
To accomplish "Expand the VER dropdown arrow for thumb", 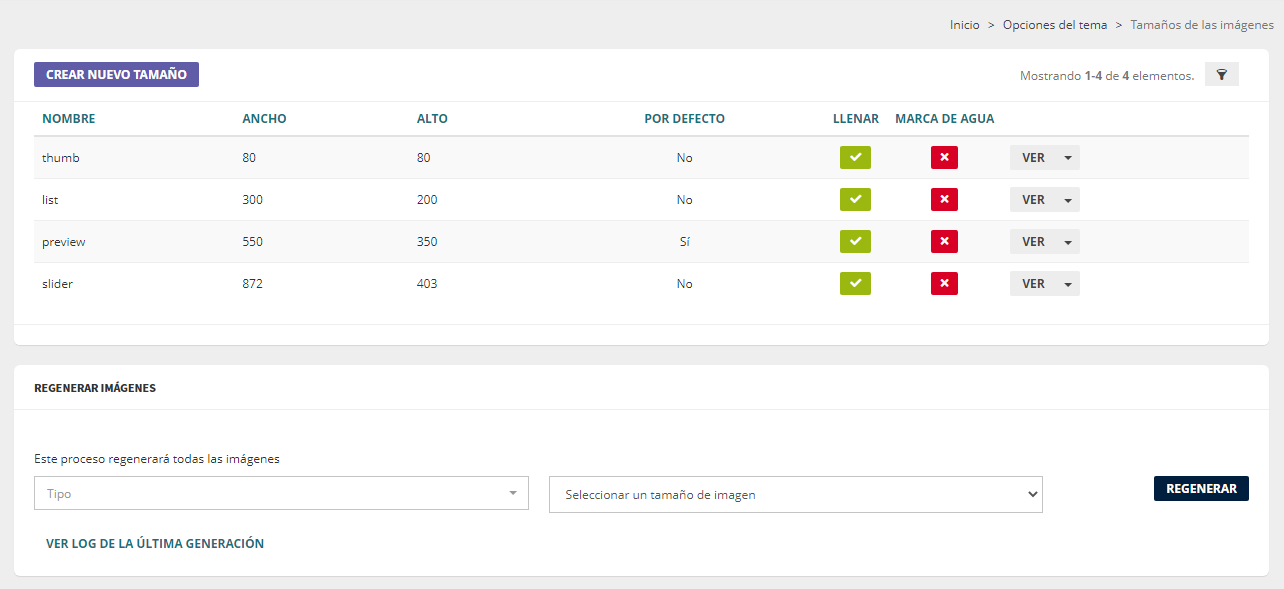I will click(x=1068, y=158).
